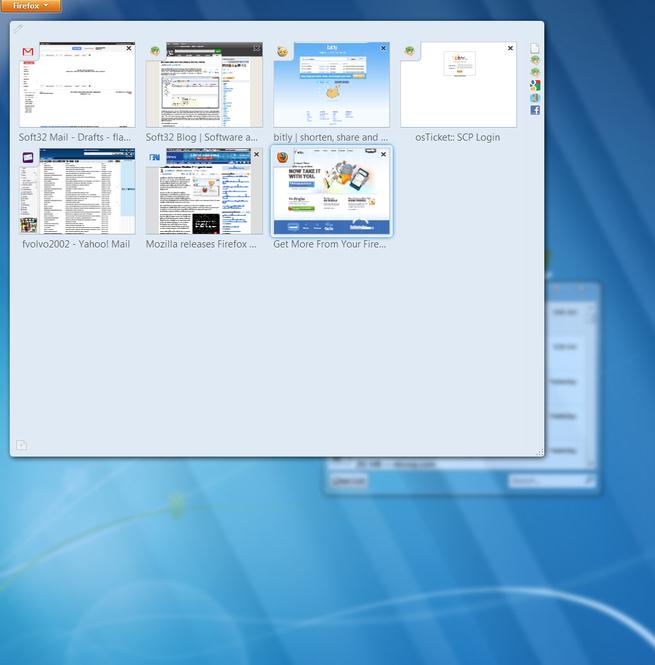The height and width of the screenshot is (665, 655).
Task: Close the bitly tab thumbnail
Action: 383,48
